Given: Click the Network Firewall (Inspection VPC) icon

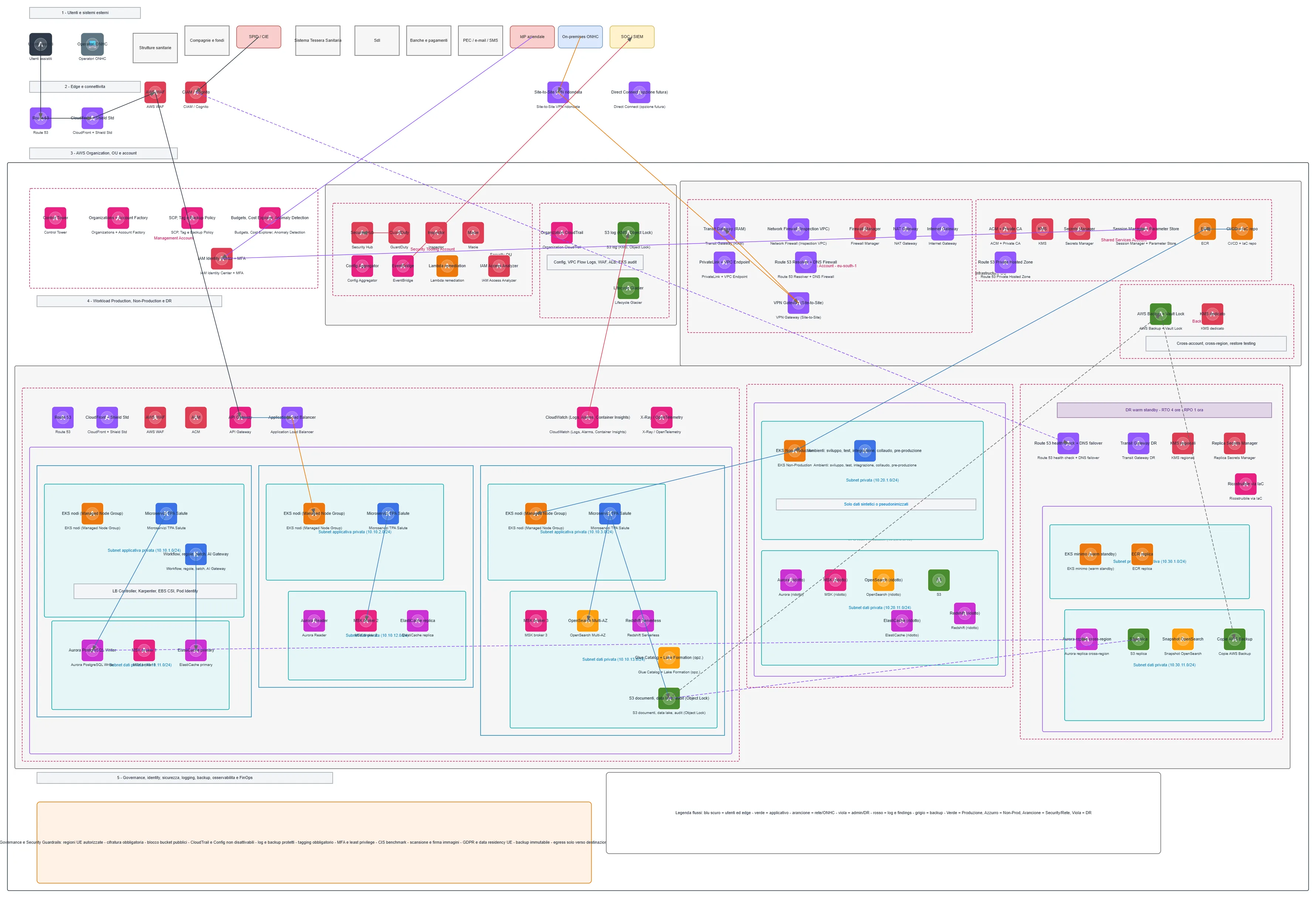Looking at the screenshot, I should click(798, 229).
